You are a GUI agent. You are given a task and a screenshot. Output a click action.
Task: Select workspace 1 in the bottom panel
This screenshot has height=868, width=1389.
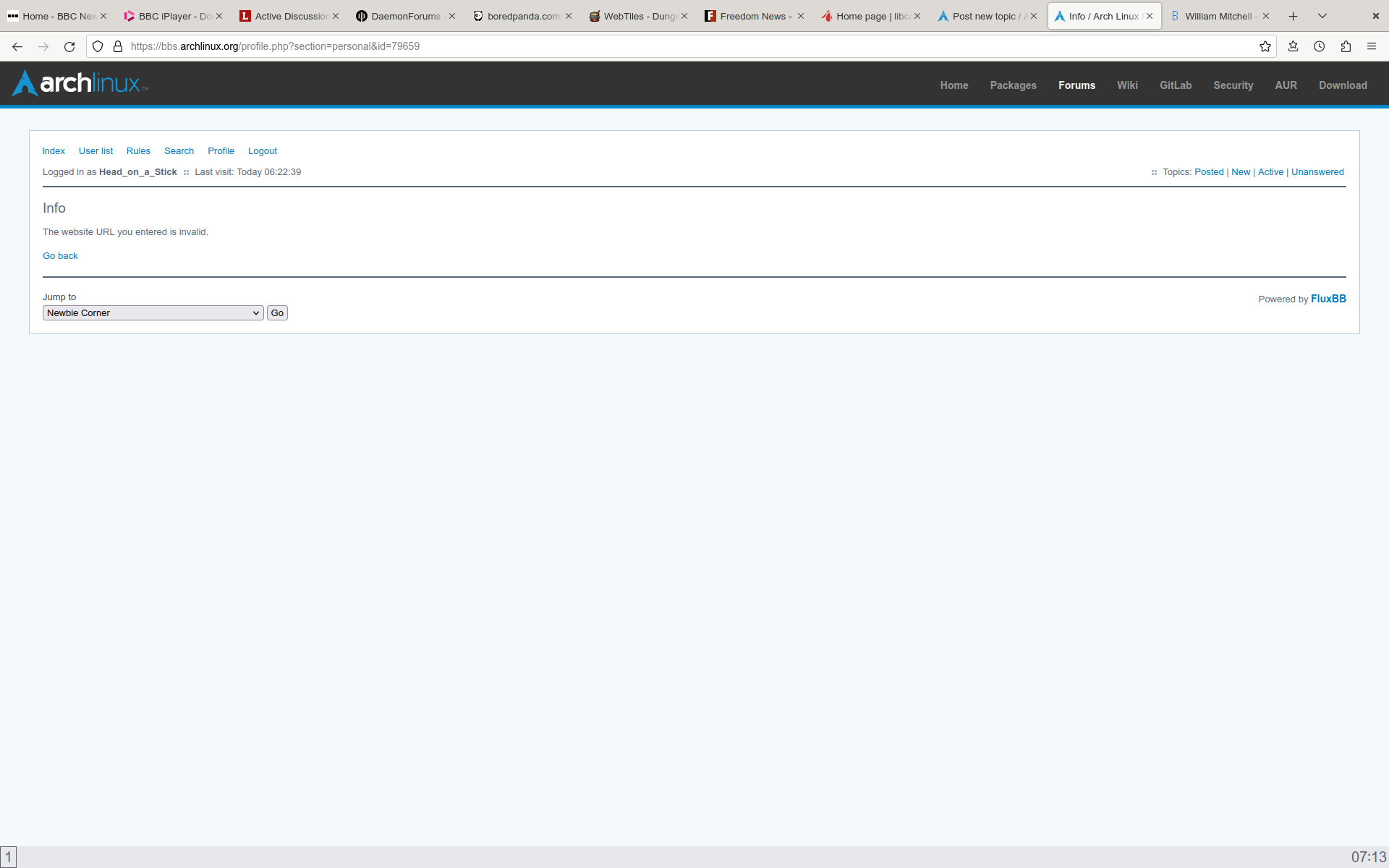pos(8,857)
